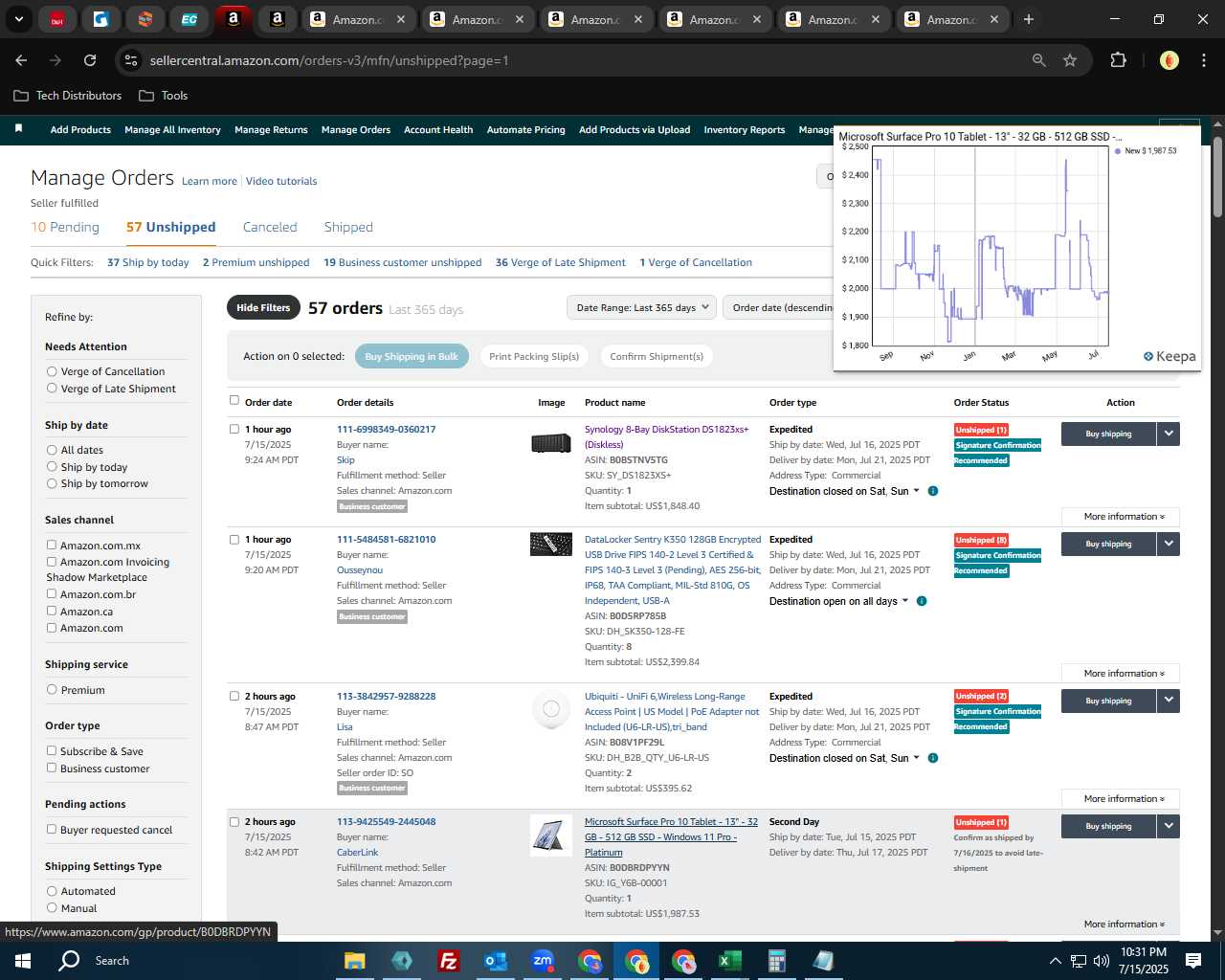
Task: Select Verge of Late Shipment radio filter
Action: pos(52,389)
